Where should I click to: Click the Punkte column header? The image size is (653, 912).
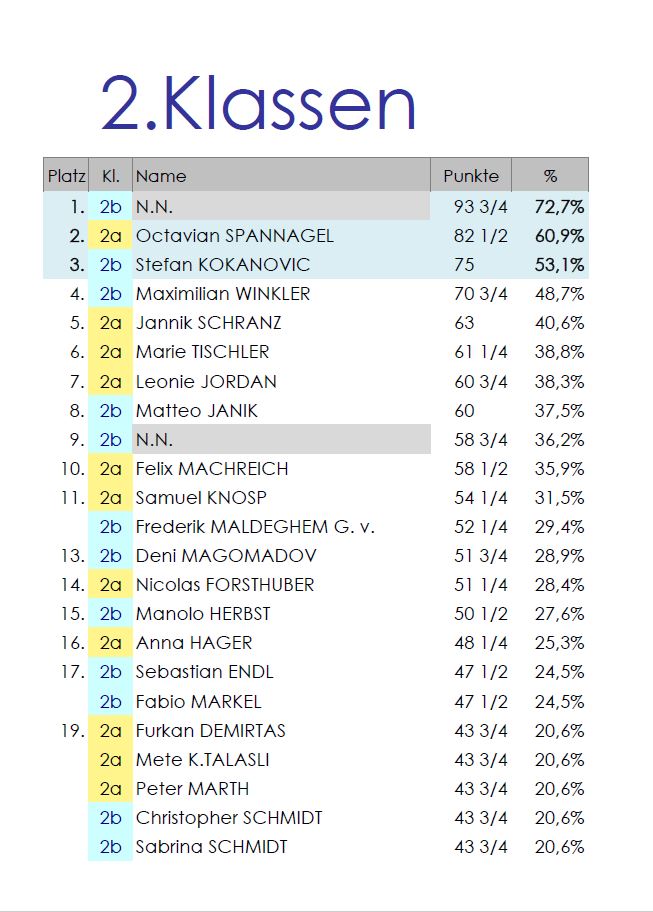[471, 175]
